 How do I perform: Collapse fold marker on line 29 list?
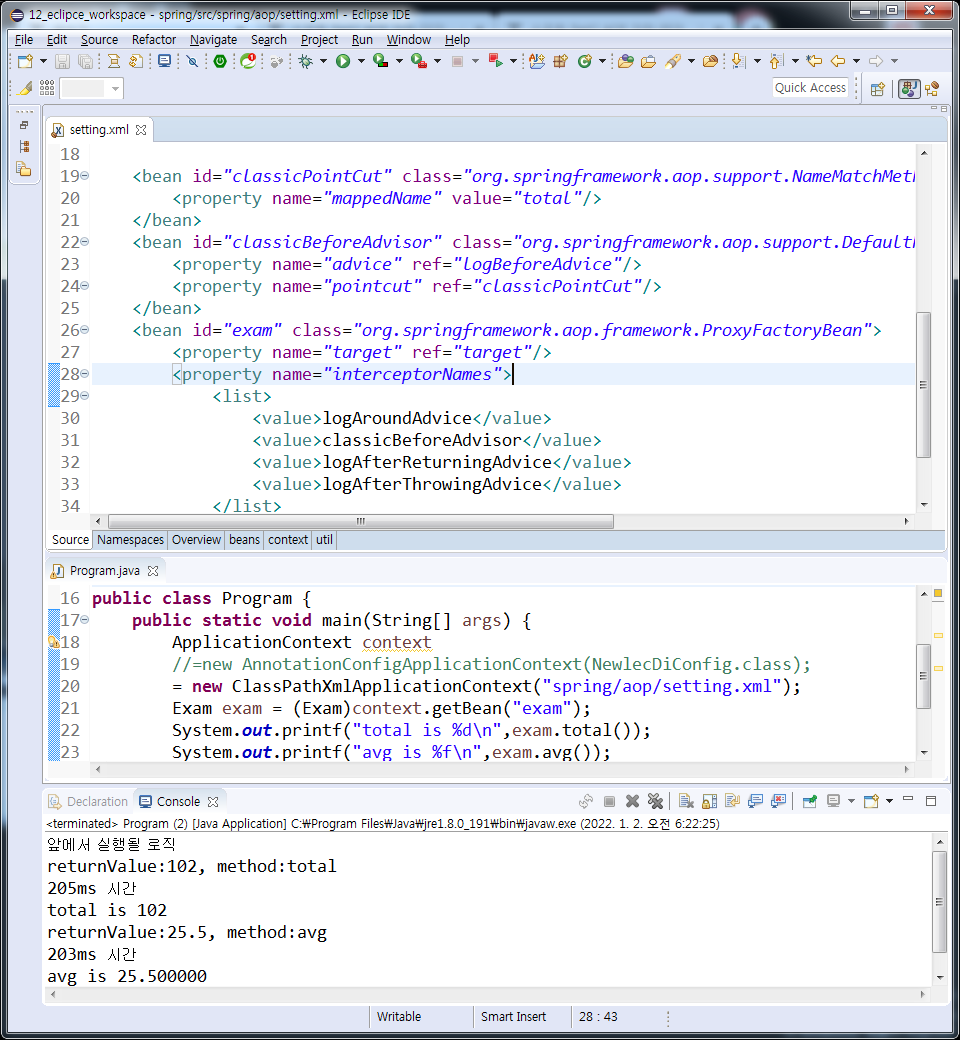point(85,396)
